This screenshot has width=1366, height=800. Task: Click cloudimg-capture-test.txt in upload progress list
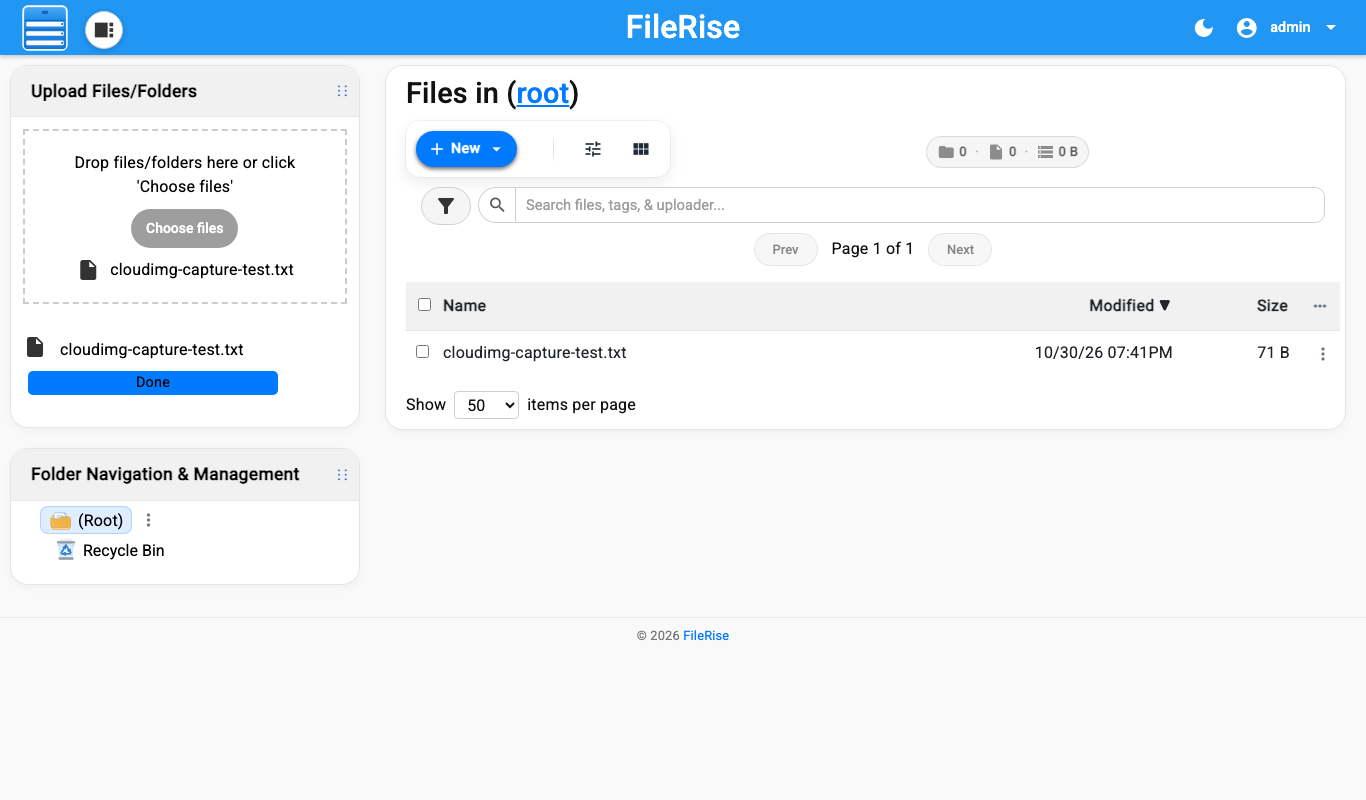pos(152,350)
